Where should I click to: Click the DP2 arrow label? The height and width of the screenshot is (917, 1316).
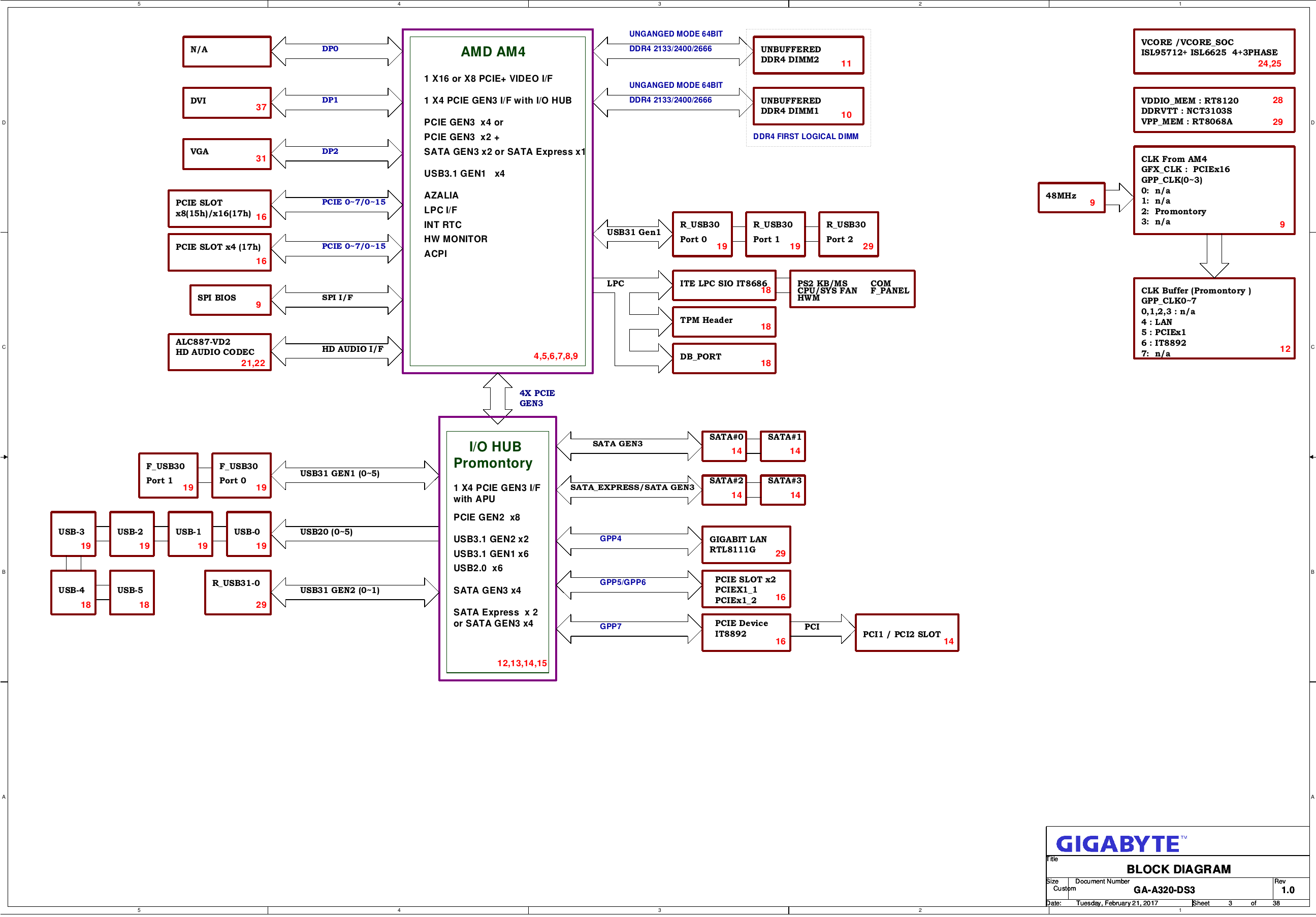point(330,151)
